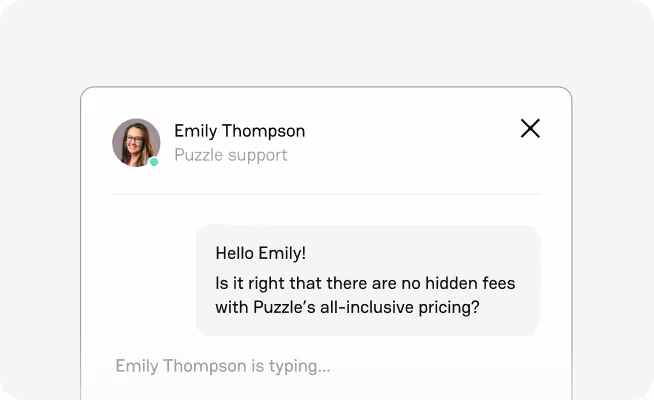Select the Emily Thompson name in the header
The height and width of the screenshot is (400, 654).
point(239,131)
